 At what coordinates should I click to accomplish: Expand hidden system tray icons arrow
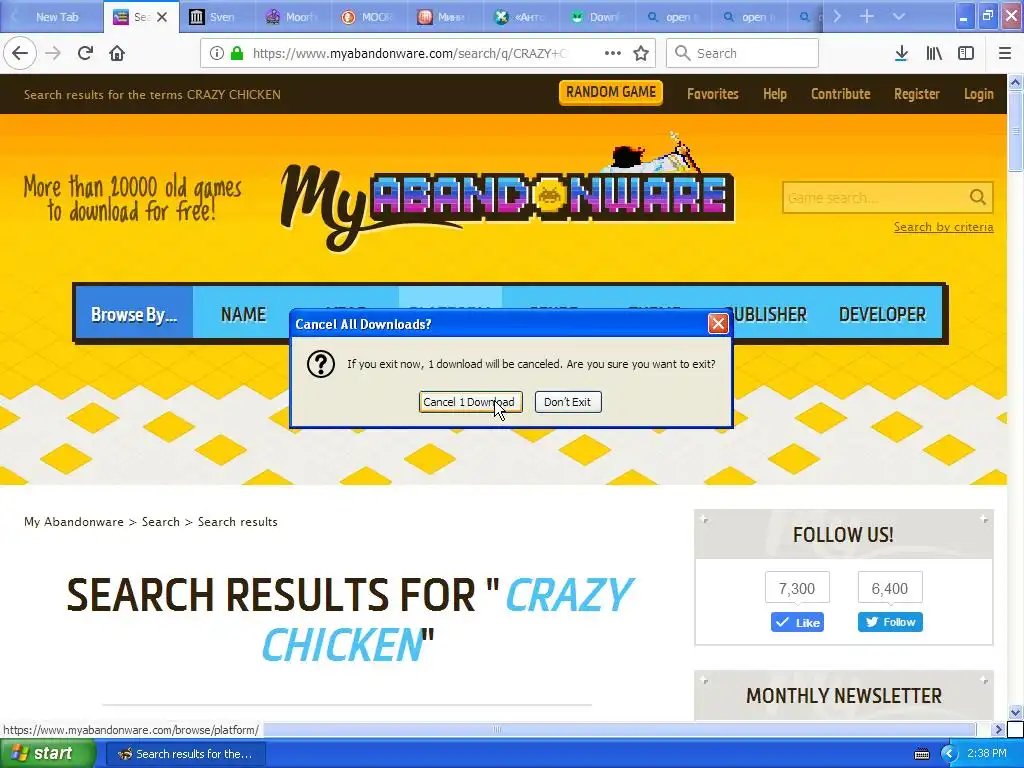point(948,754)
